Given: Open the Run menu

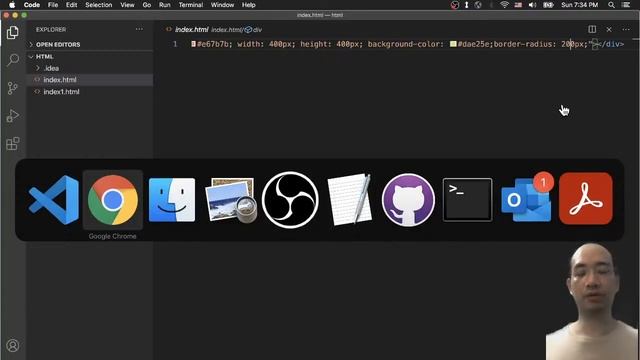Looking at the screenshot, I should pos(164,5).
